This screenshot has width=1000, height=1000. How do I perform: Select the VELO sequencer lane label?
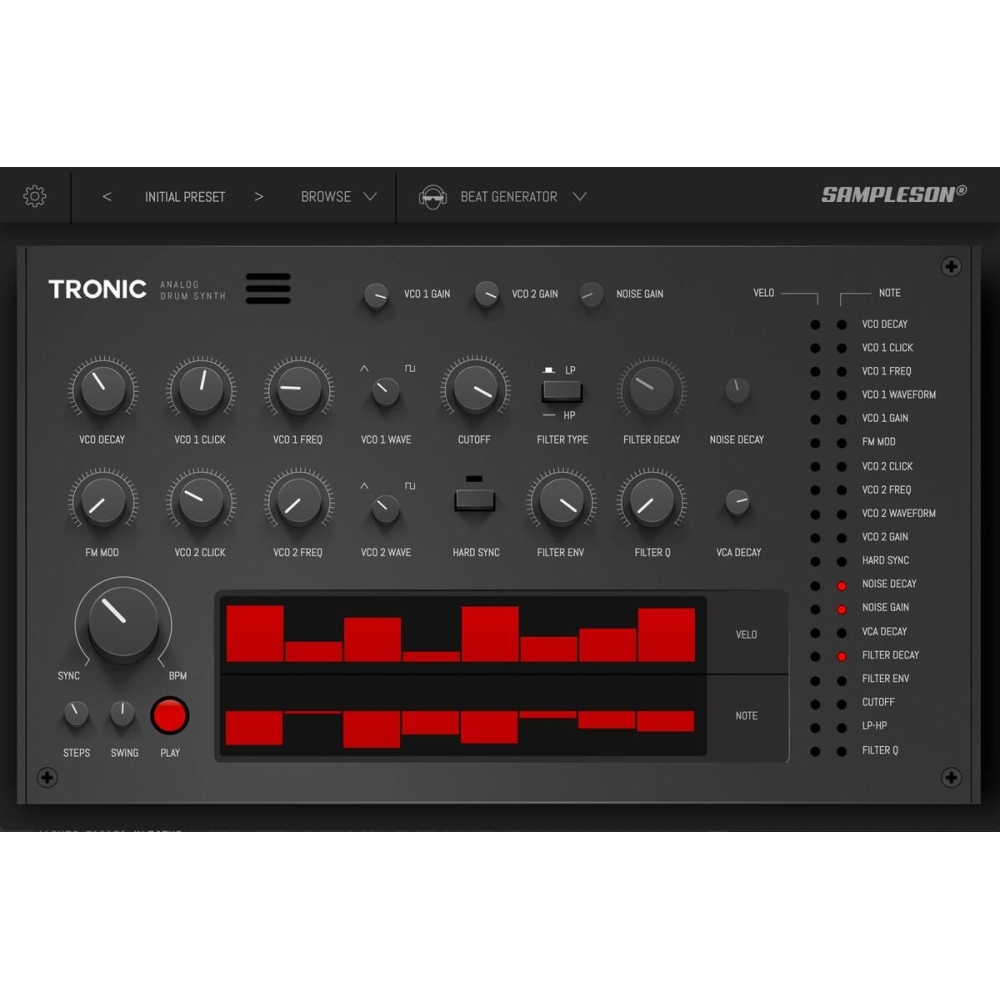(746, 633)
